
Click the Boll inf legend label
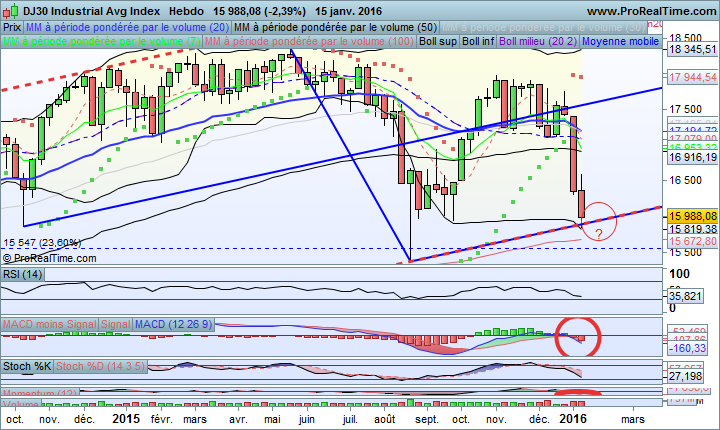click(x=478, y=41)
